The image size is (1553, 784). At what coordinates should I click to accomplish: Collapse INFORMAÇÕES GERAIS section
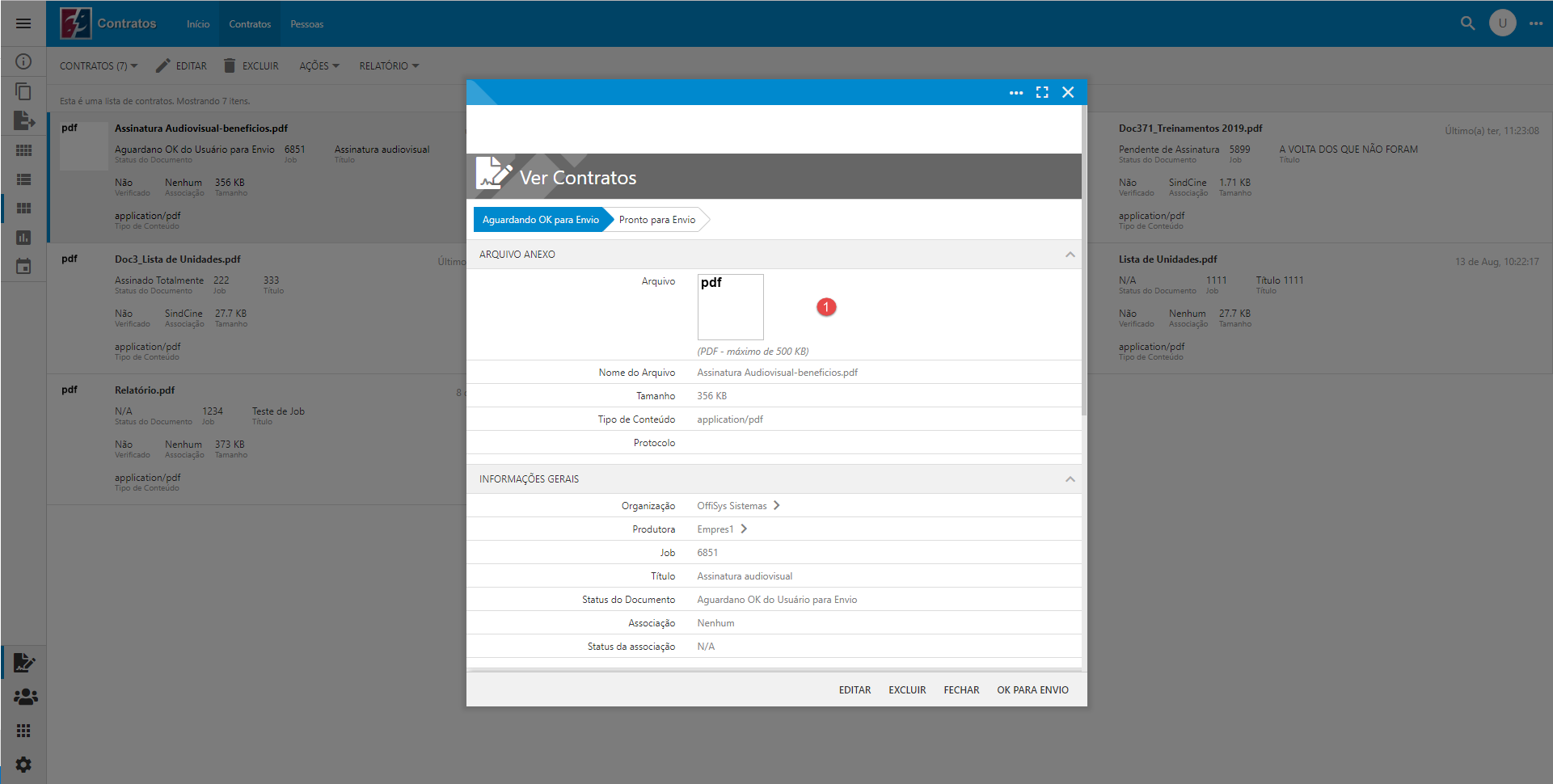coord(1070,479)
